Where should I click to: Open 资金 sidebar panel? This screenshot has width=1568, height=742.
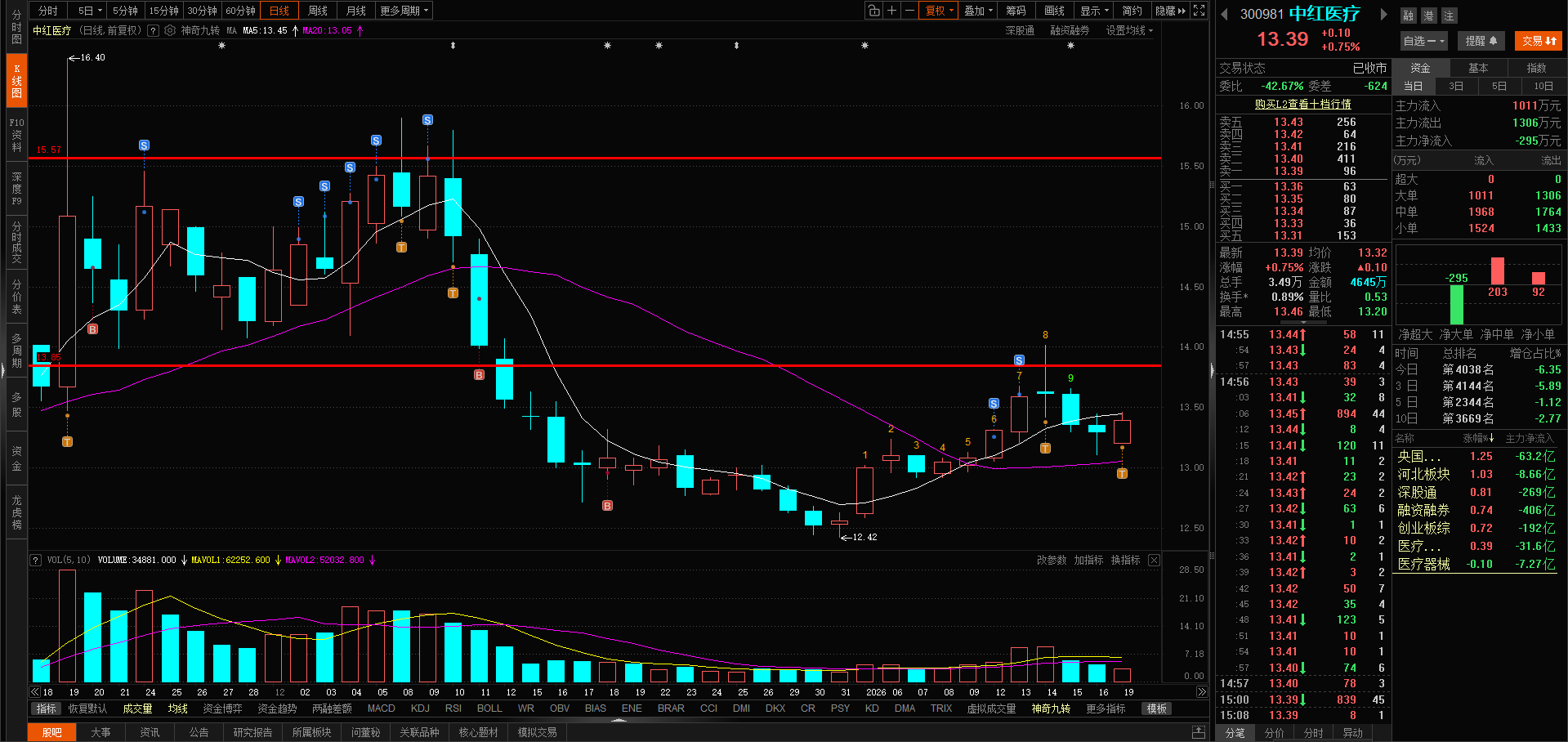point(16,458)
